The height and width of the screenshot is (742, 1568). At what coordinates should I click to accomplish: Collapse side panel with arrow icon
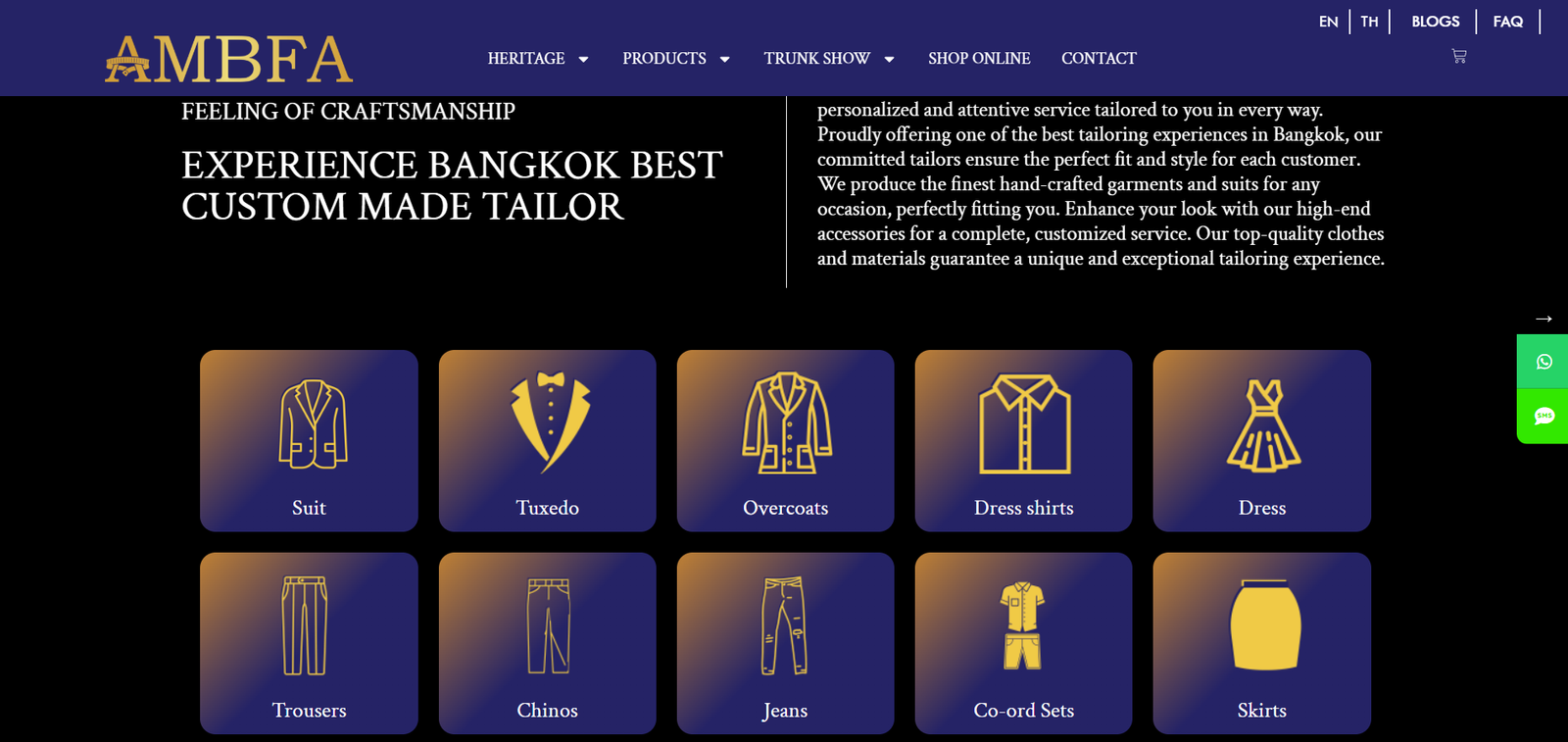tap(1543, 319)
